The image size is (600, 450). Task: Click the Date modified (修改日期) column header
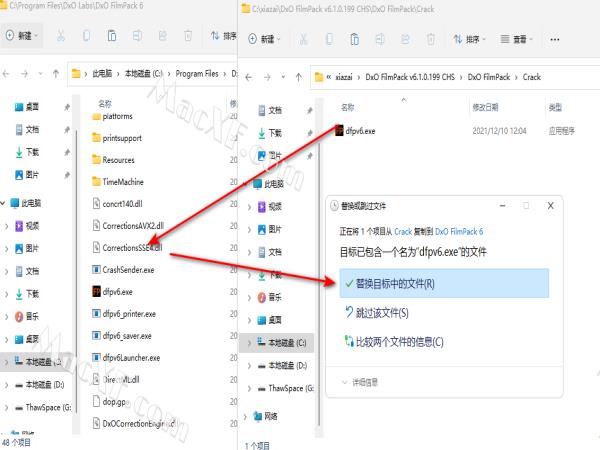click(x=485, y=108)
